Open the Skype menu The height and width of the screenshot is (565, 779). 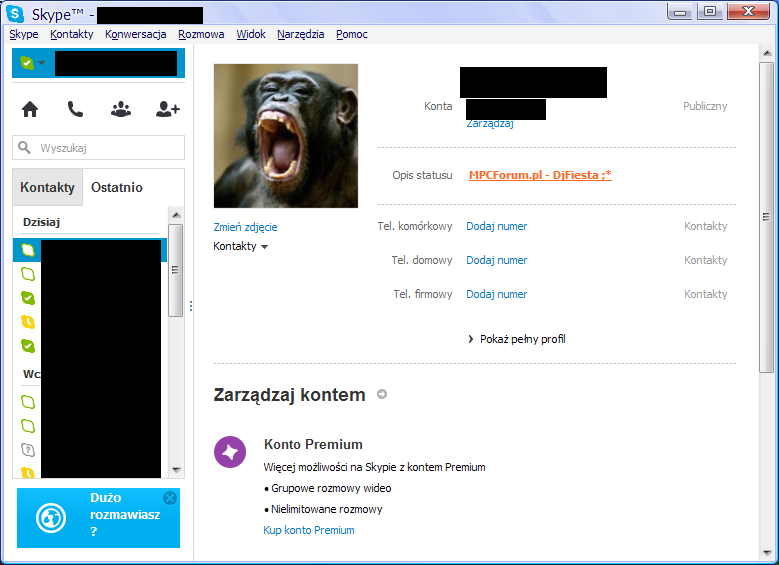click(24, 34)
